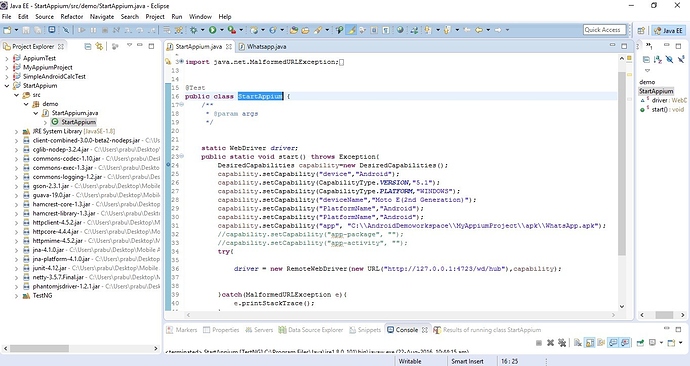Toggle Hide Fields in Outline toolbar
This screenshot has width=690, height=366.
[669, 59]
